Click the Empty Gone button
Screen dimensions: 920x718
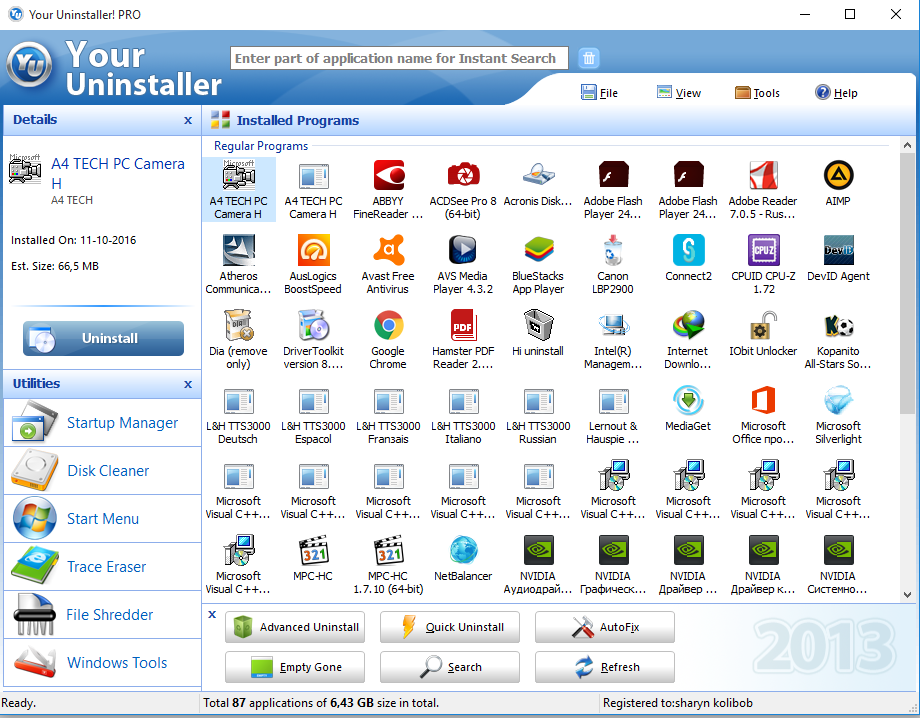295,667
